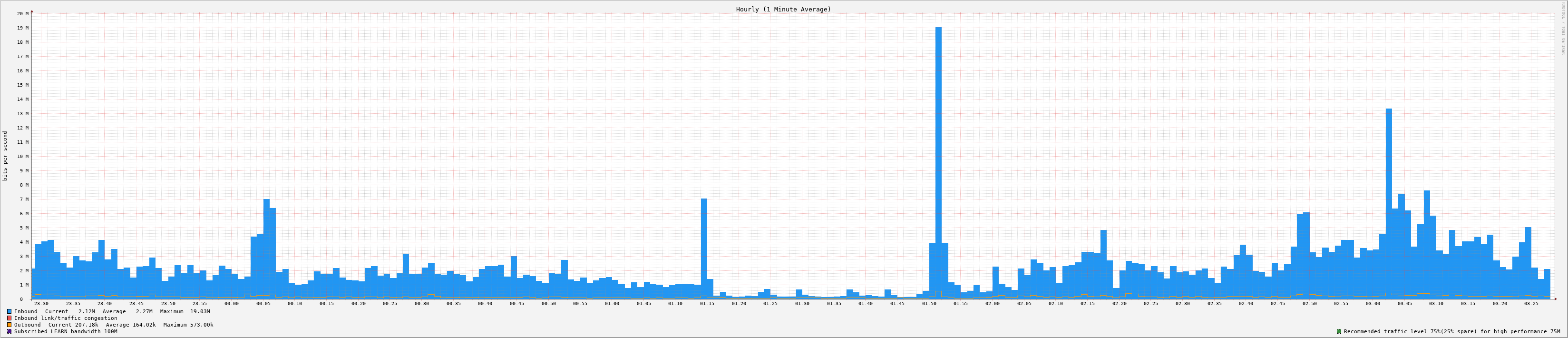This screenshot has width=1568, height=338.
Task: Click the Outbound Average 164.02k value
Action: click(144, 325)
